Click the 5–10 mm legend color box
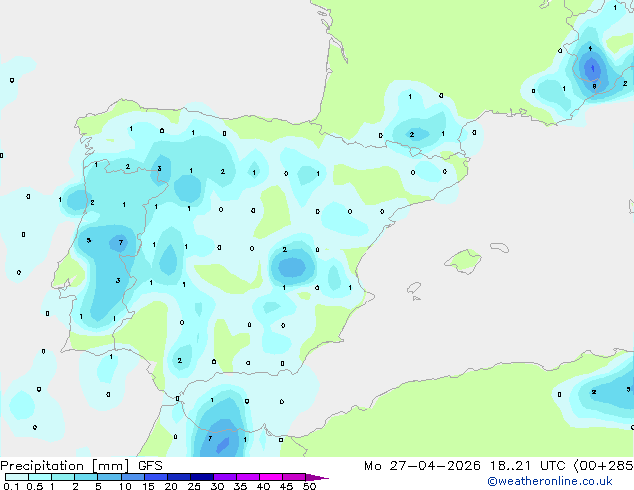This screenshot has width=634, height=490. tap(109, 477)
